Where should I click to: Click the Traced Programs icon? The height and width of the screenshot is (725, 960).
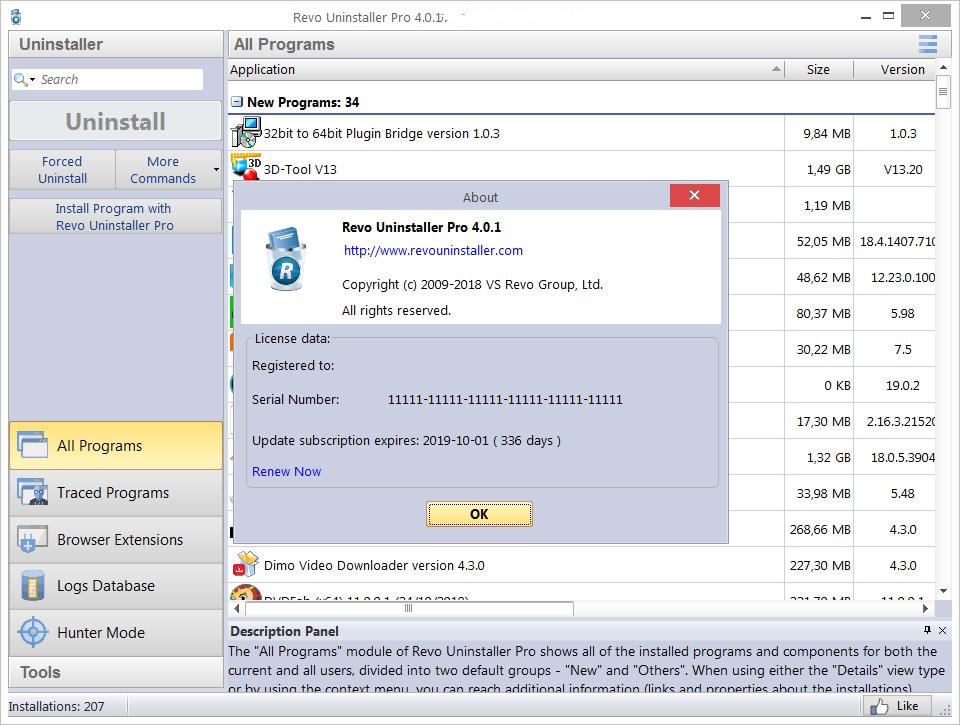pos(32,492)
